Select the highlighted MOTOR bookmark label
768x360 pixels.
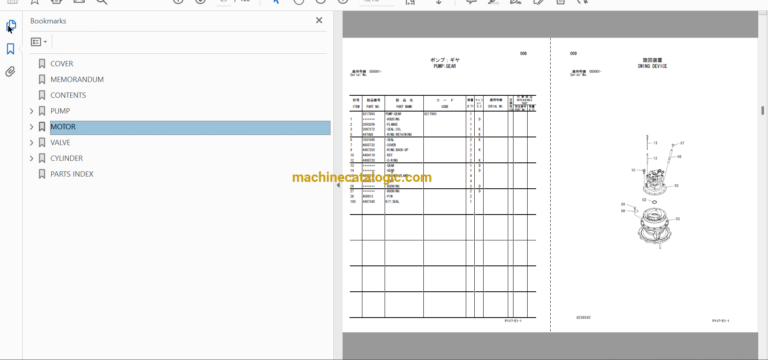pos(63,127)
